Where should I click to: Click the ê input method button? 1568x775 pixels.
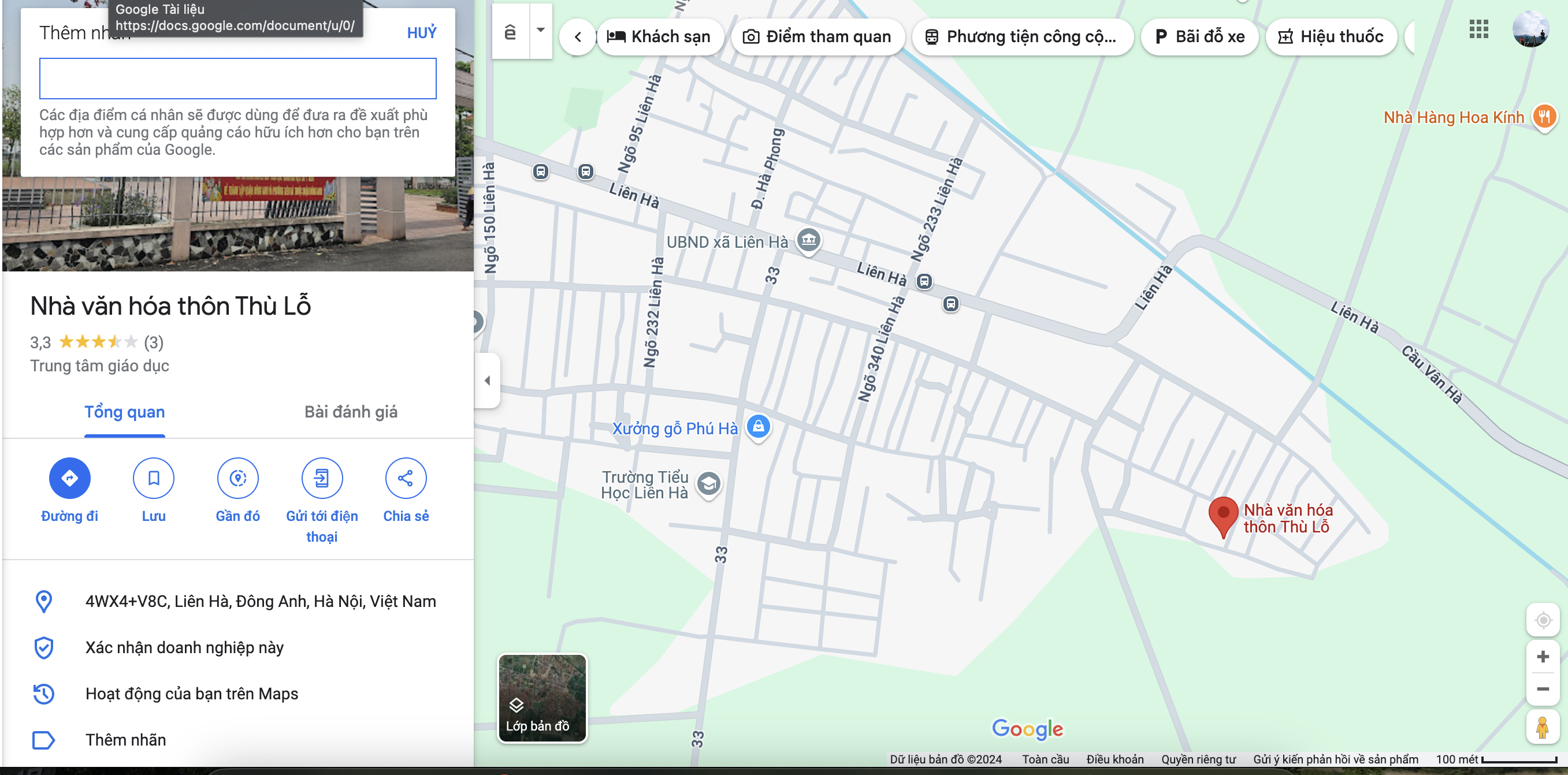point(510,31)
